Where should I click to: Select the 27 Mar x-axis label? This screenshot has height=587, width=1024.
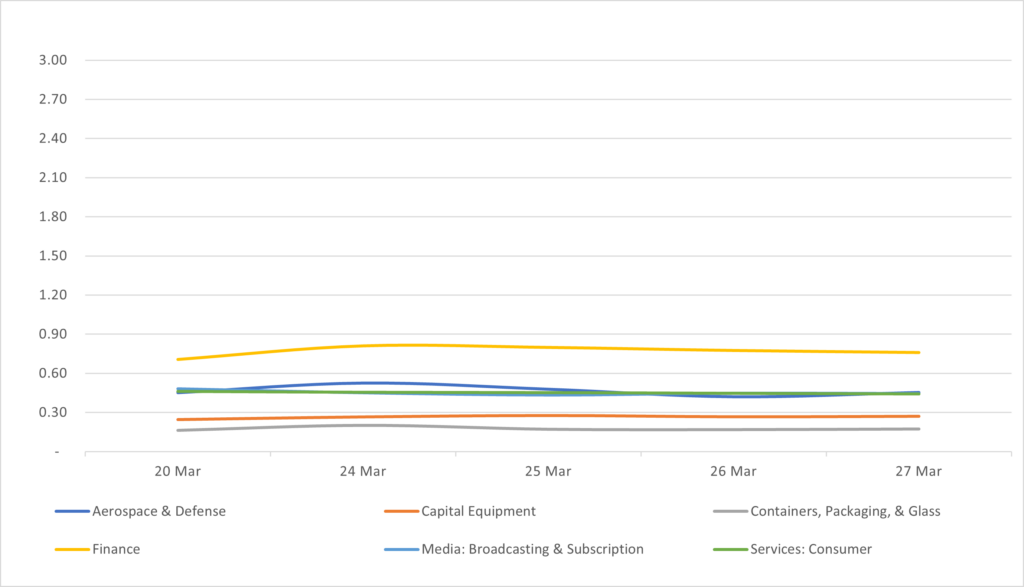coord(918,471)
